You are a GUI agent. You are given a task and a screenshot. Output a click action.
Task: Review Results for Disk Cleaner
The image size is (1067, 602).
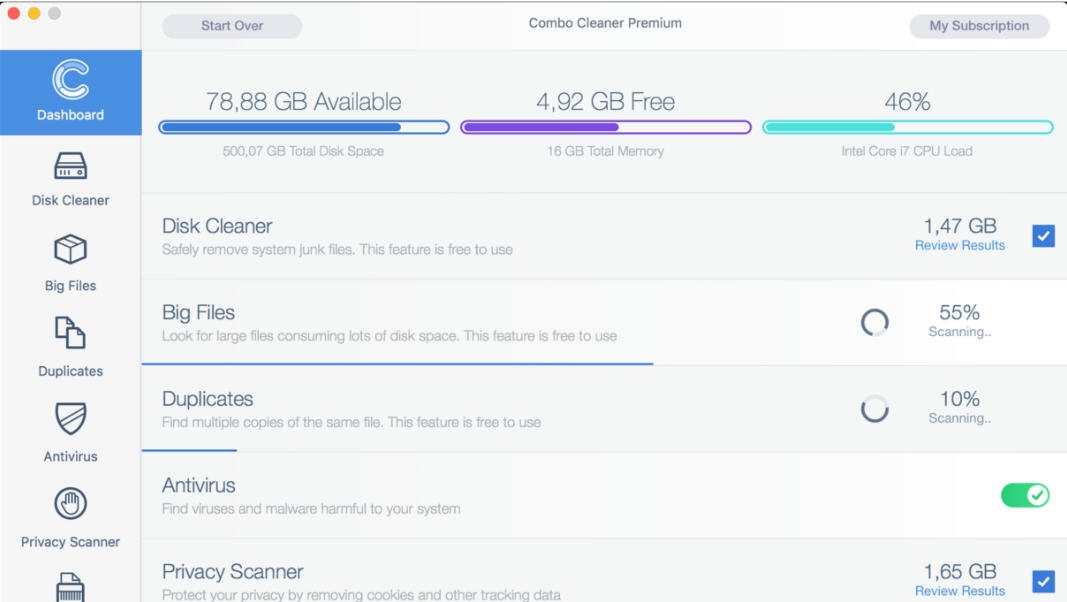pos(959,244)
